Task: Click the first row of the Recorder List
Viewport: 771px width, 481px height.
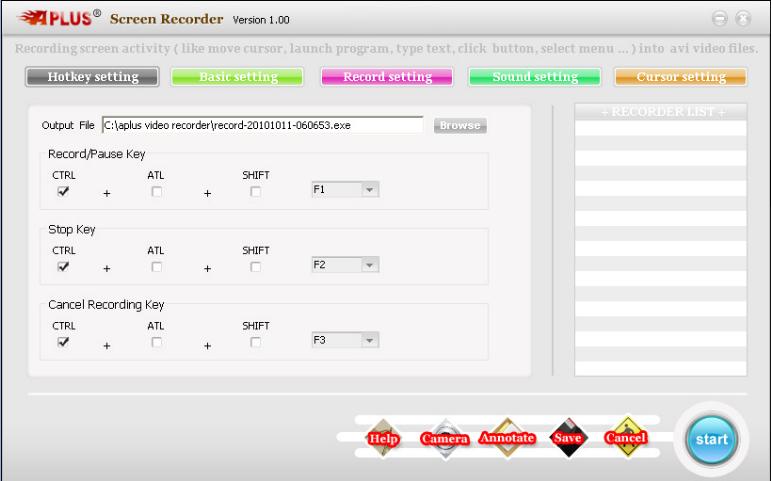Action: point(661,128)
